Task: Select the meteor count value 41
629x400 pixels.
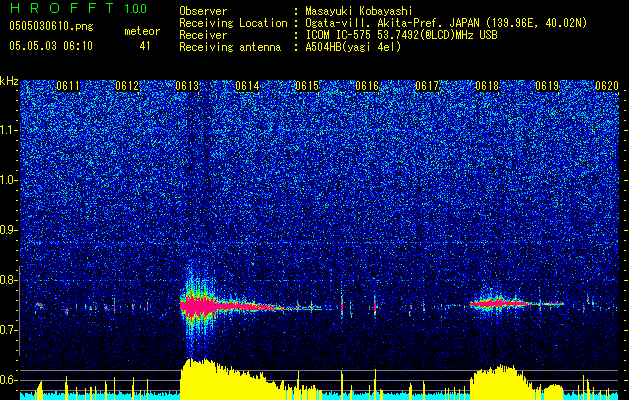Action: point(145,46)
